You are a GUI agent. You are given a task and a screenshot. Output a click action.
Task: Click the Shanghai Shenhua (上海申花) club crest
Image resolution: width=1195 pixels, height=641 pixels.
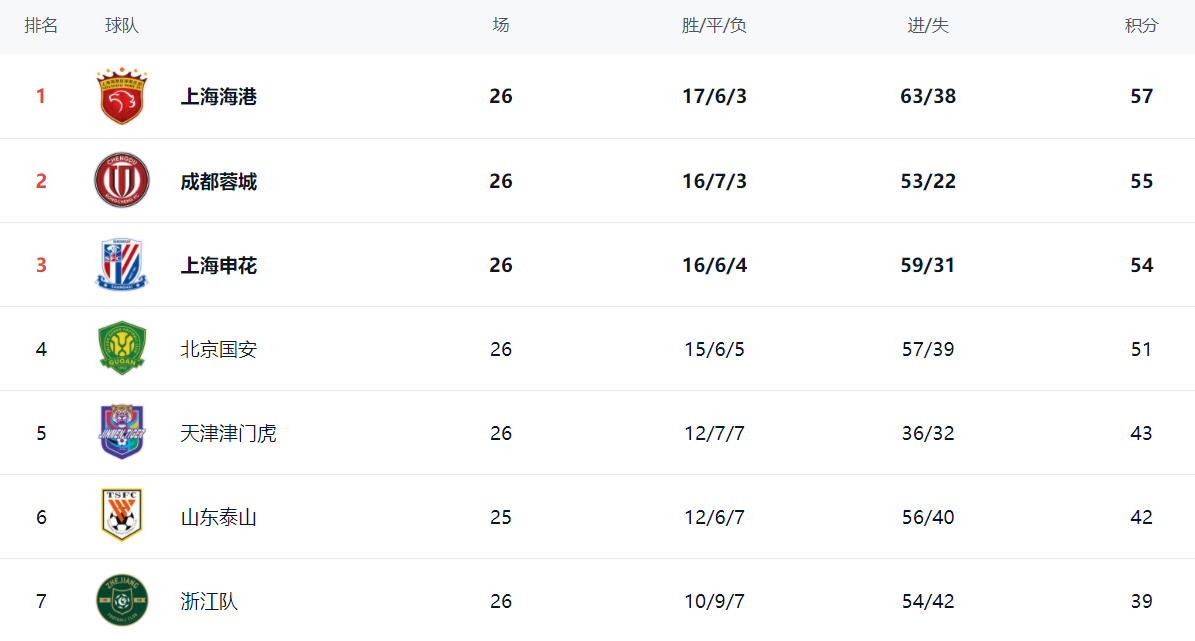coord(121,265)
